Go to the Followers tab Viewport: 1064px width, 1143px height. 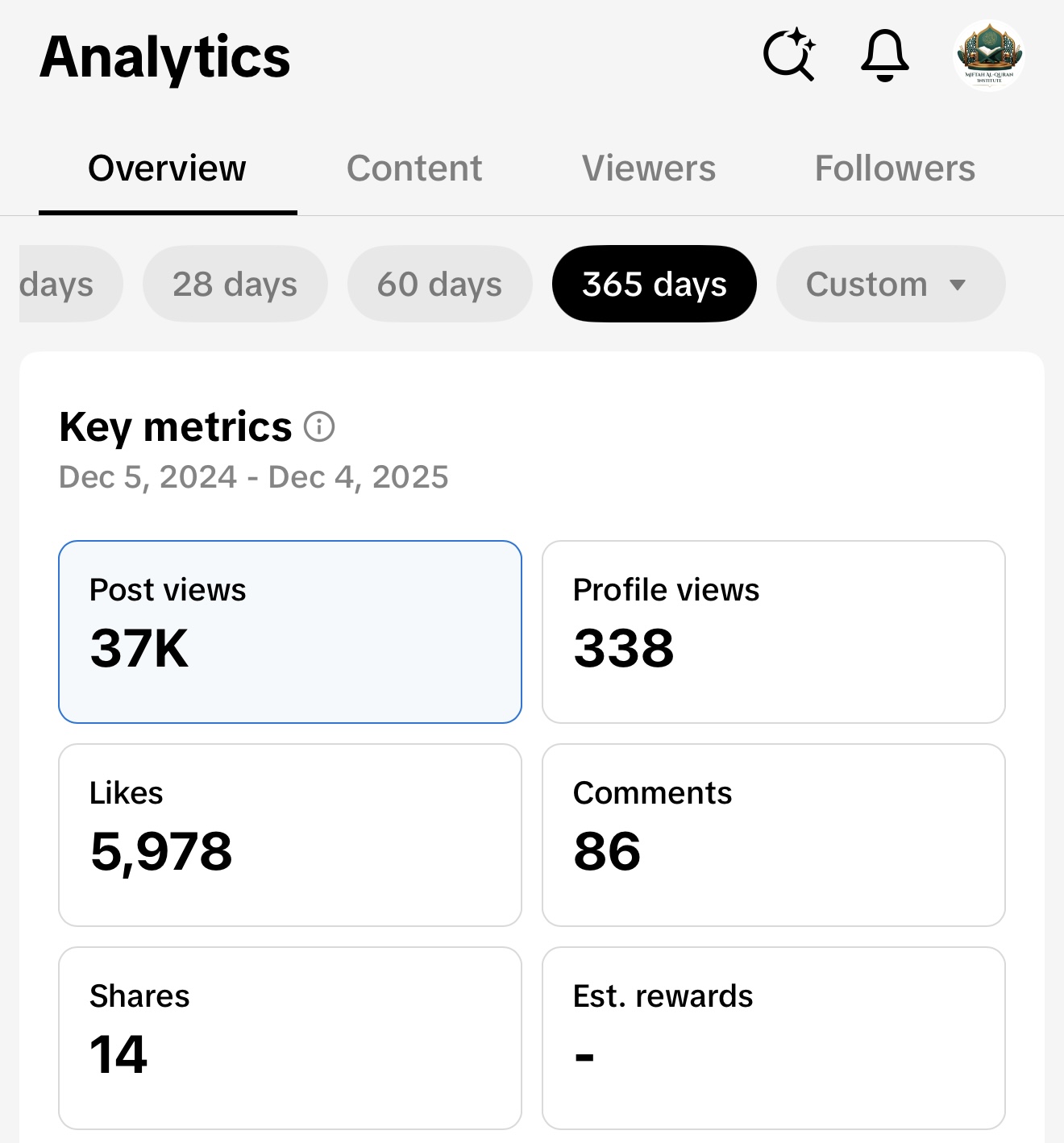895,168
